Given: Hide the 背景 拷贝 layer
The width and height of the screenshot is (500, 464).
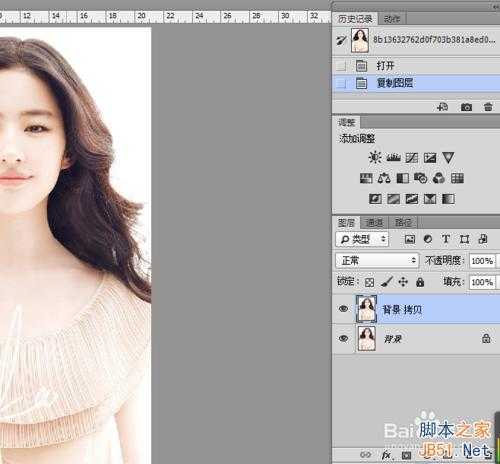Looking at the screenshot, I should (x=343, y=309).
